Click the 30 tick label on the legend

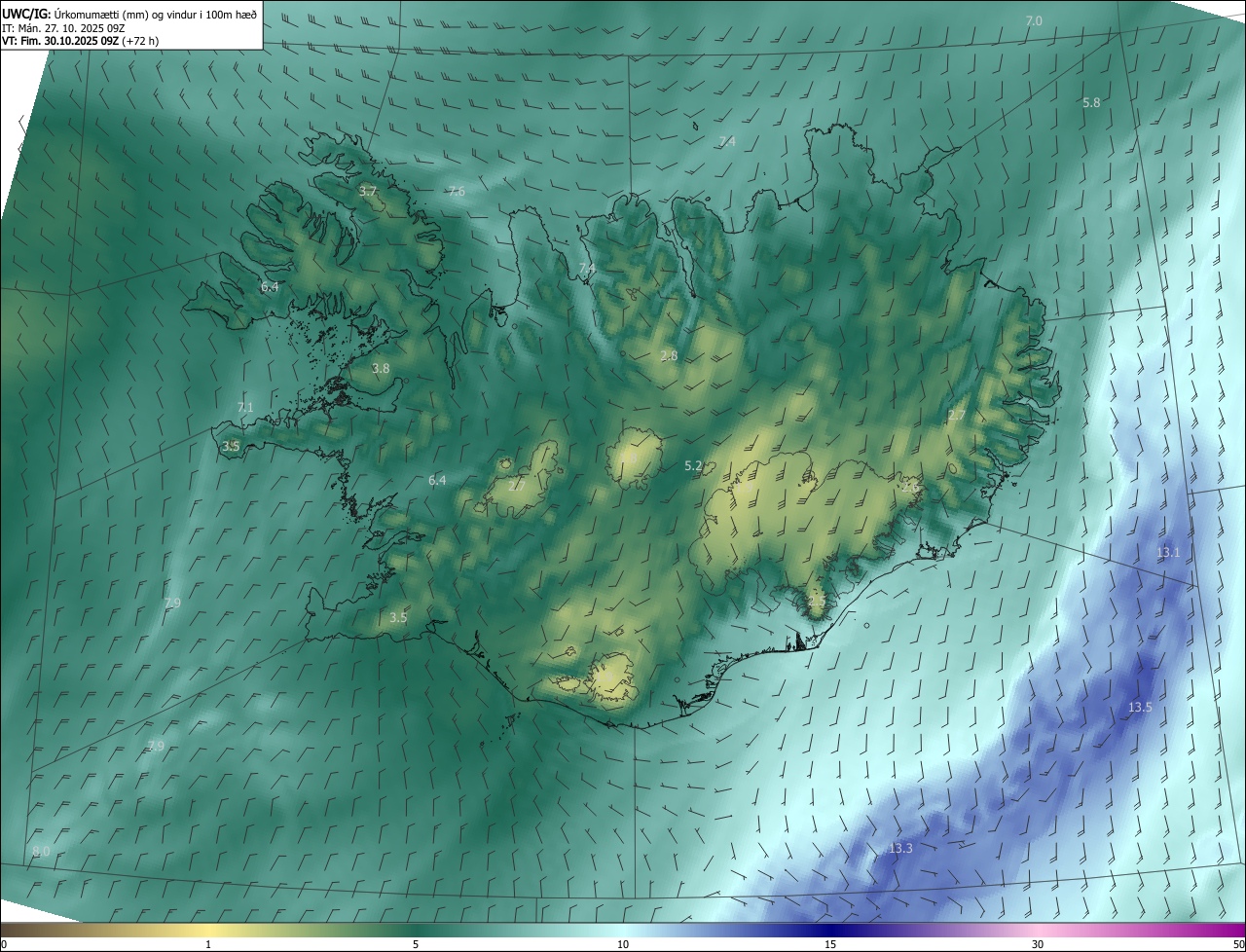click(1038, 944)
